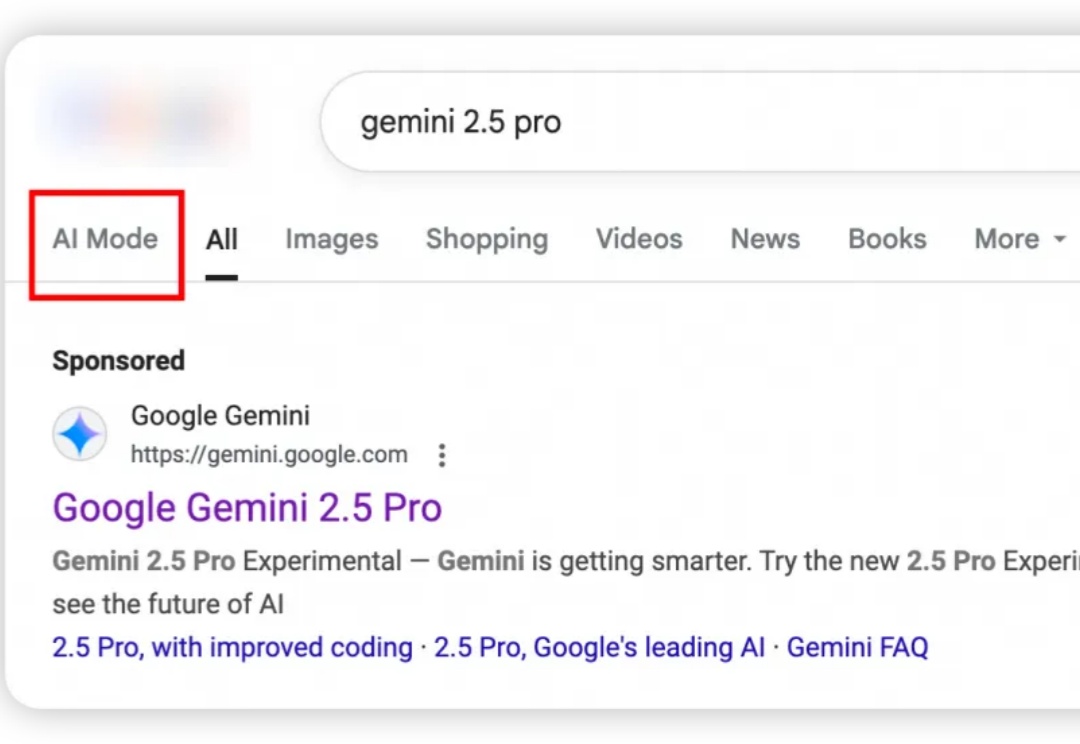Open the Books tab
This screenshot has width=1080, height=744.
[x=887, y=239]
